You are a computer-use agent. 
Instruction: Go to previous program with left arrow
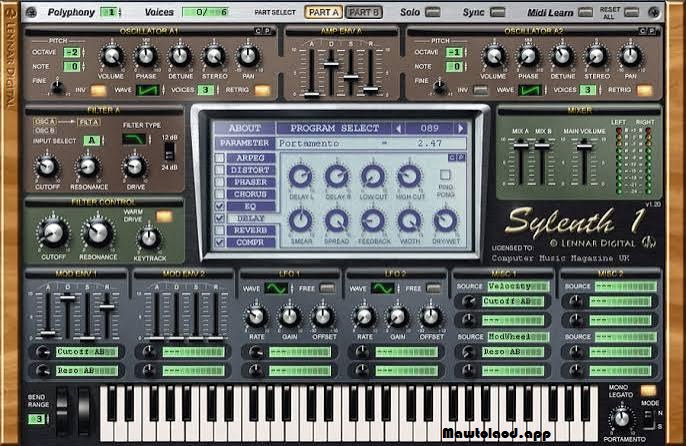[x=398, y=128]
